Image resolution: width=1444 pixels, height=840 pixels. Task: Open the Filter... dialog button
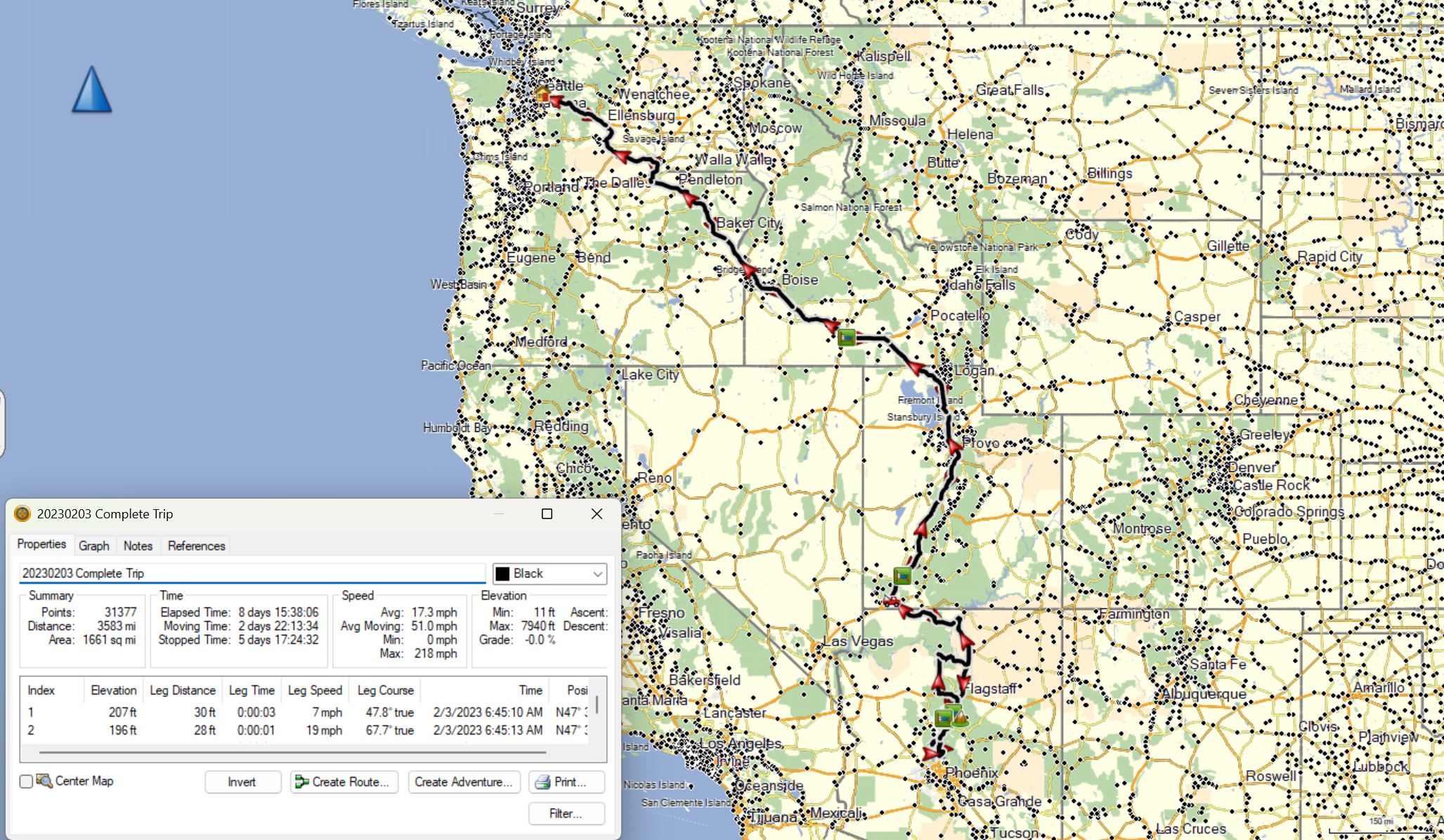(566, 813)
